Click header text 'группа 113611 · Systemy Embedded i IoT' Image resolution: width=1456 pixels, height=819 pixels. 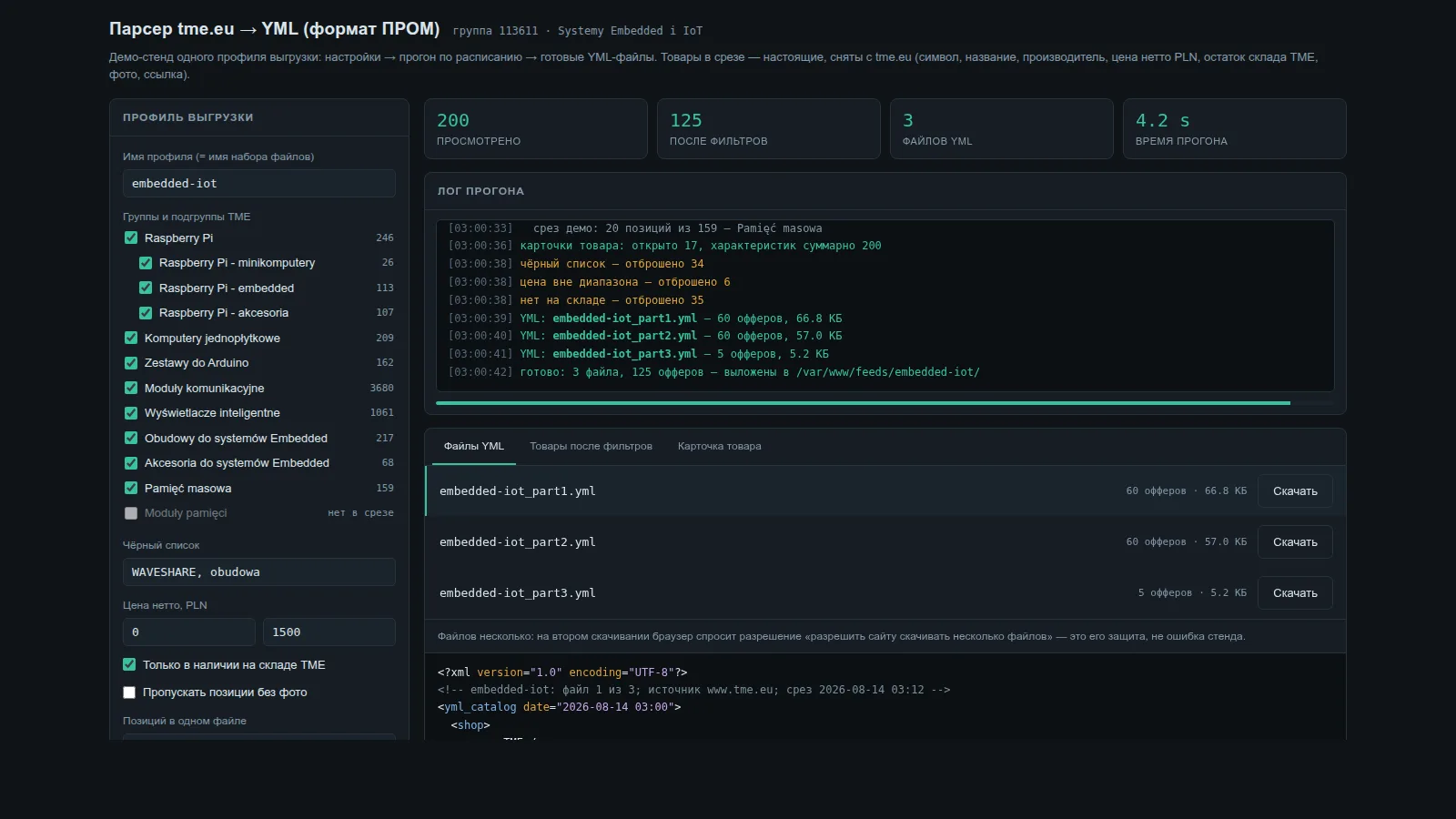point(578,31)
